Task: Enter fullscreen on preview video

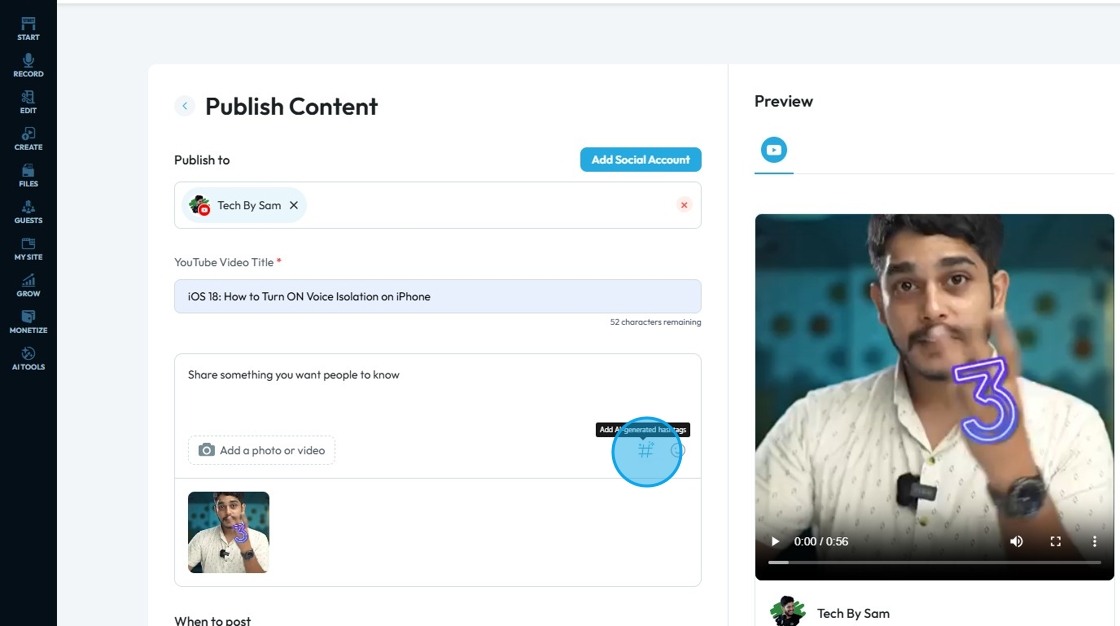Action: pos(1055,542)
